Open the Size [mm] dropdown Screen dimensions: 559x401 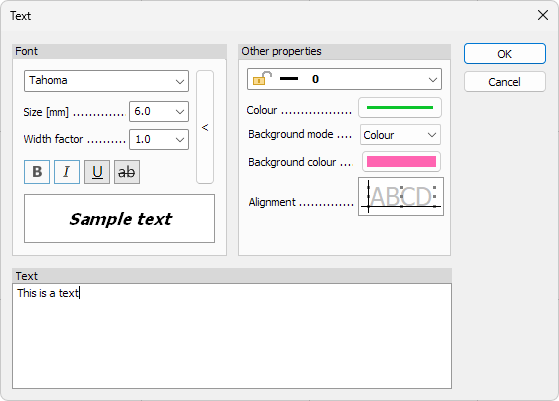[159, 112]
